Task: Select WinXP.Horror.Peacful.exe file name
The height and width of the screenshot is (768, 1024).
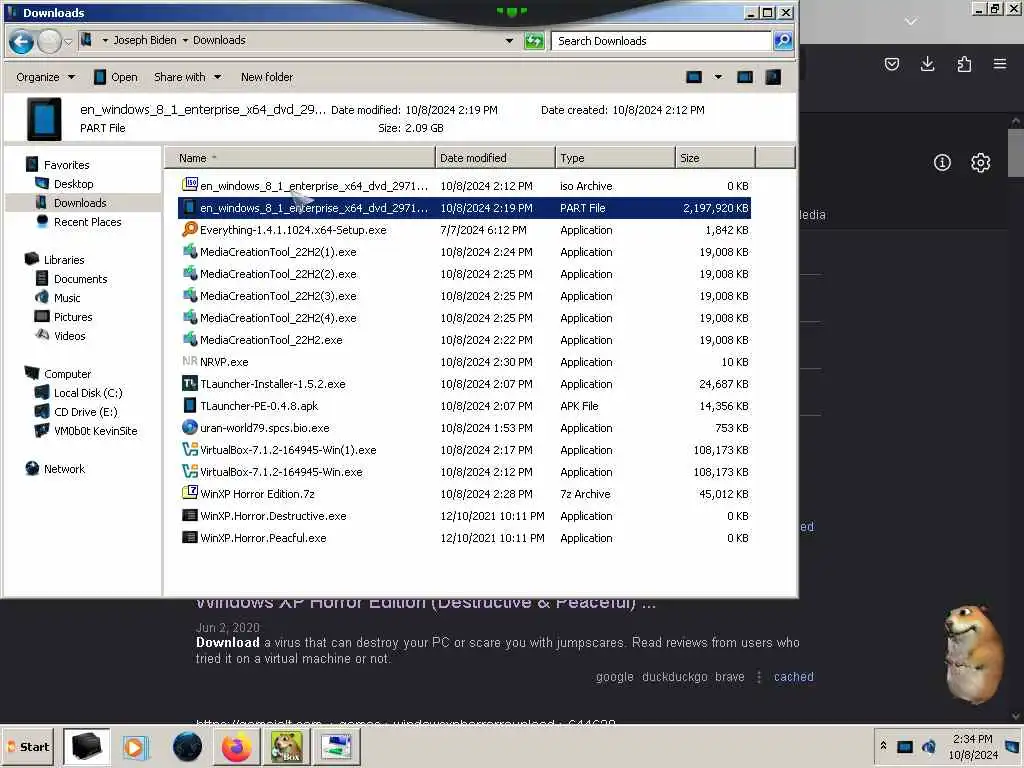Action: pos(263,538)
